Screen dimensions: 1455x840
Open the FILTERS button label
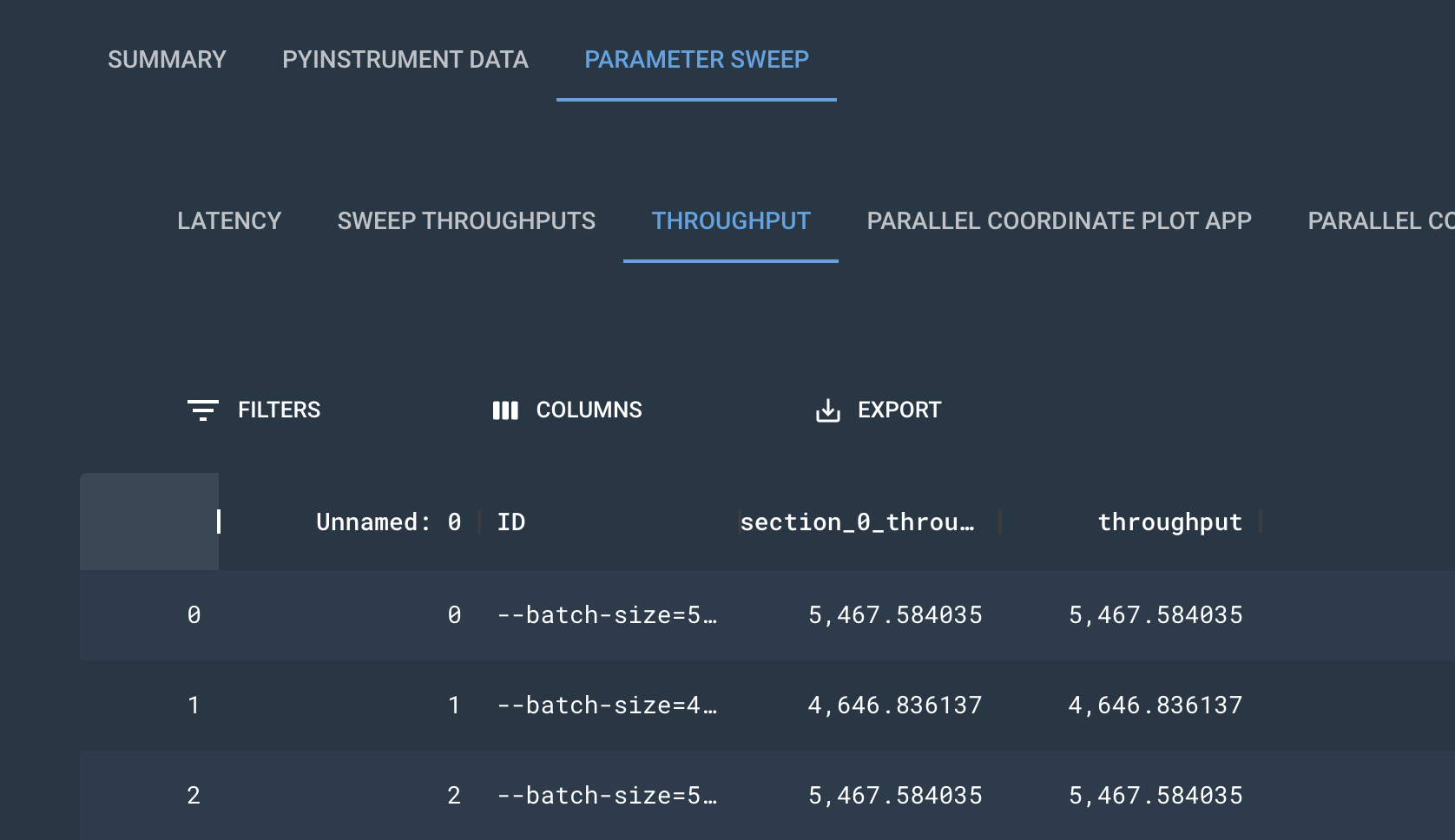point(279,410)
